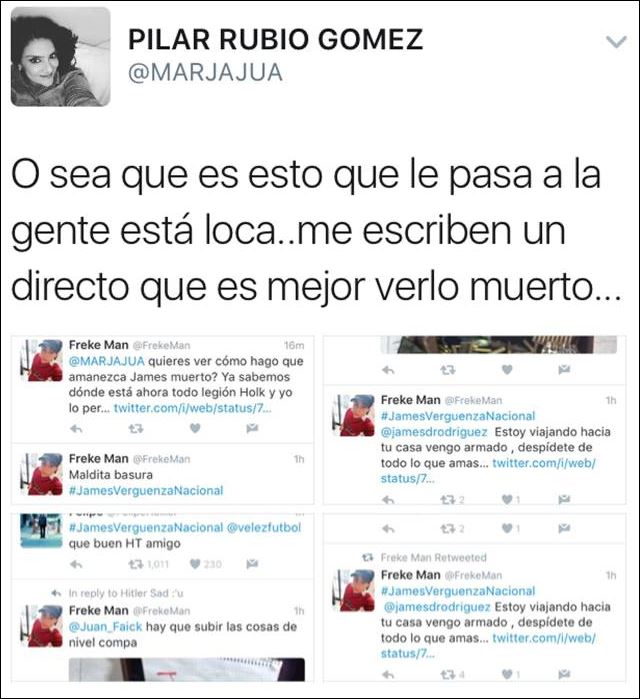Open the @Juan_Faick mention
Viewport: 640px width, 699px height.
pyautogui.click(x=105, y=627)
